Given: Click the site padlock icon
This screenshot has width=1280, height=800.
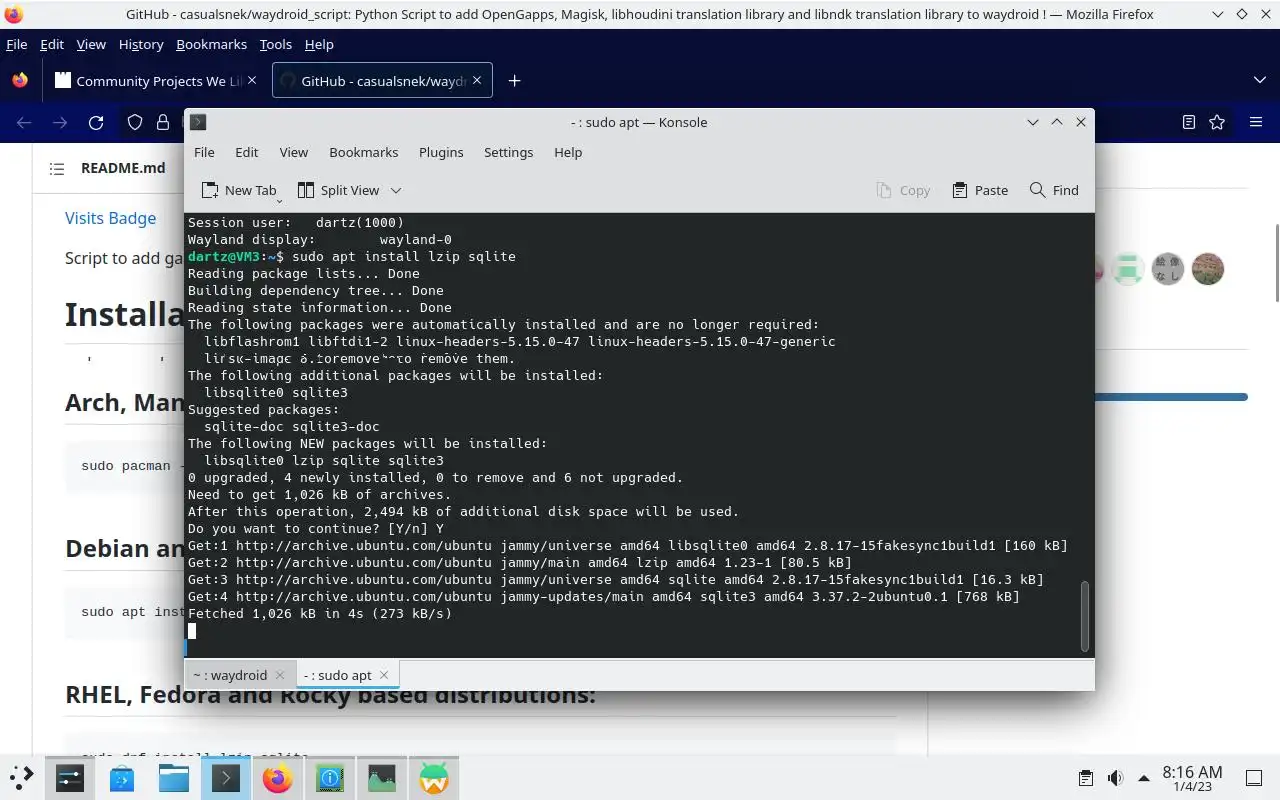Looking at the screenshot, I should point(162,122).
